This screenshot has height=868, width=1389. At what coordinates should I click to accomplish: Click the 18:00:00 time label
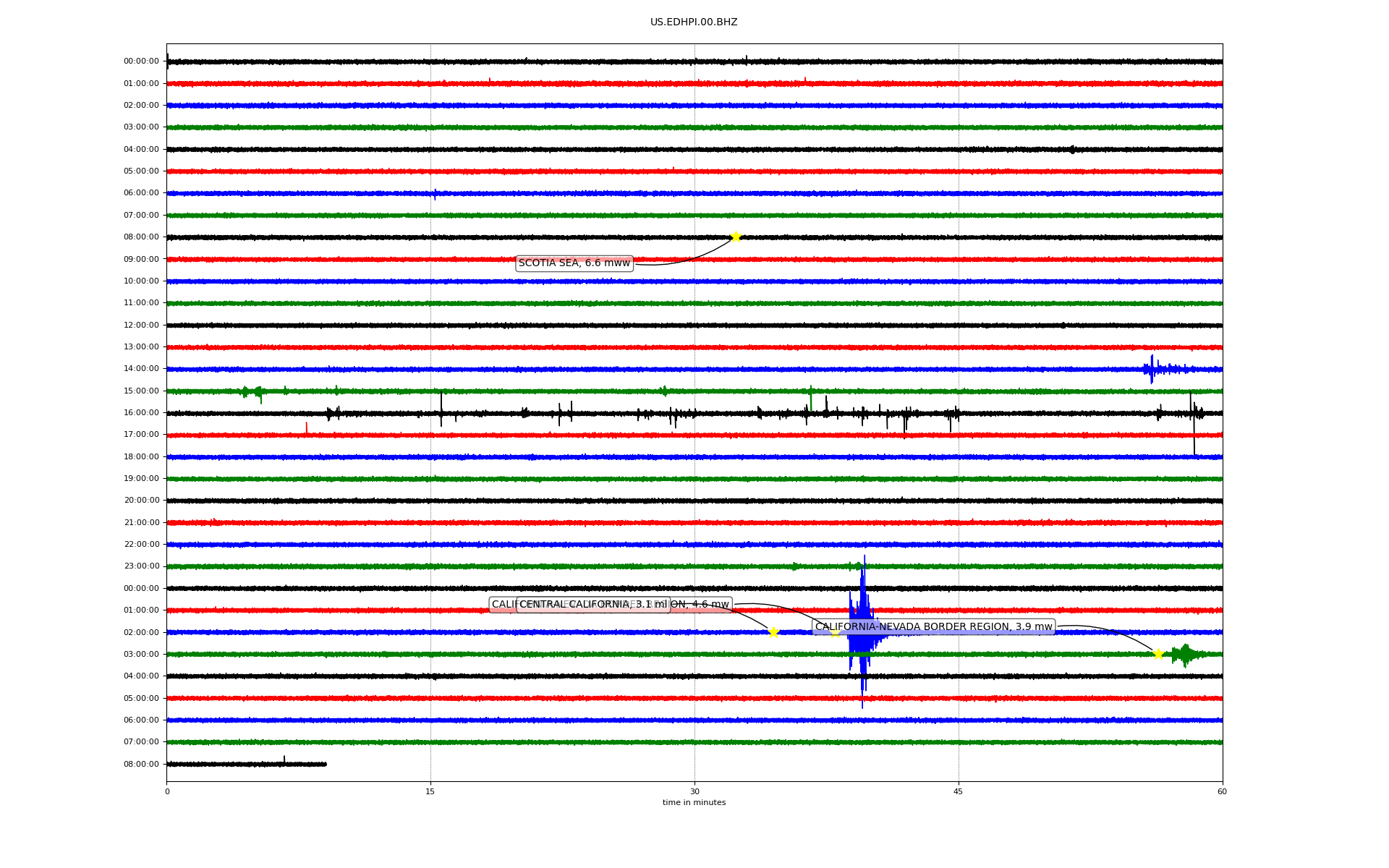(x=141, y=456)
